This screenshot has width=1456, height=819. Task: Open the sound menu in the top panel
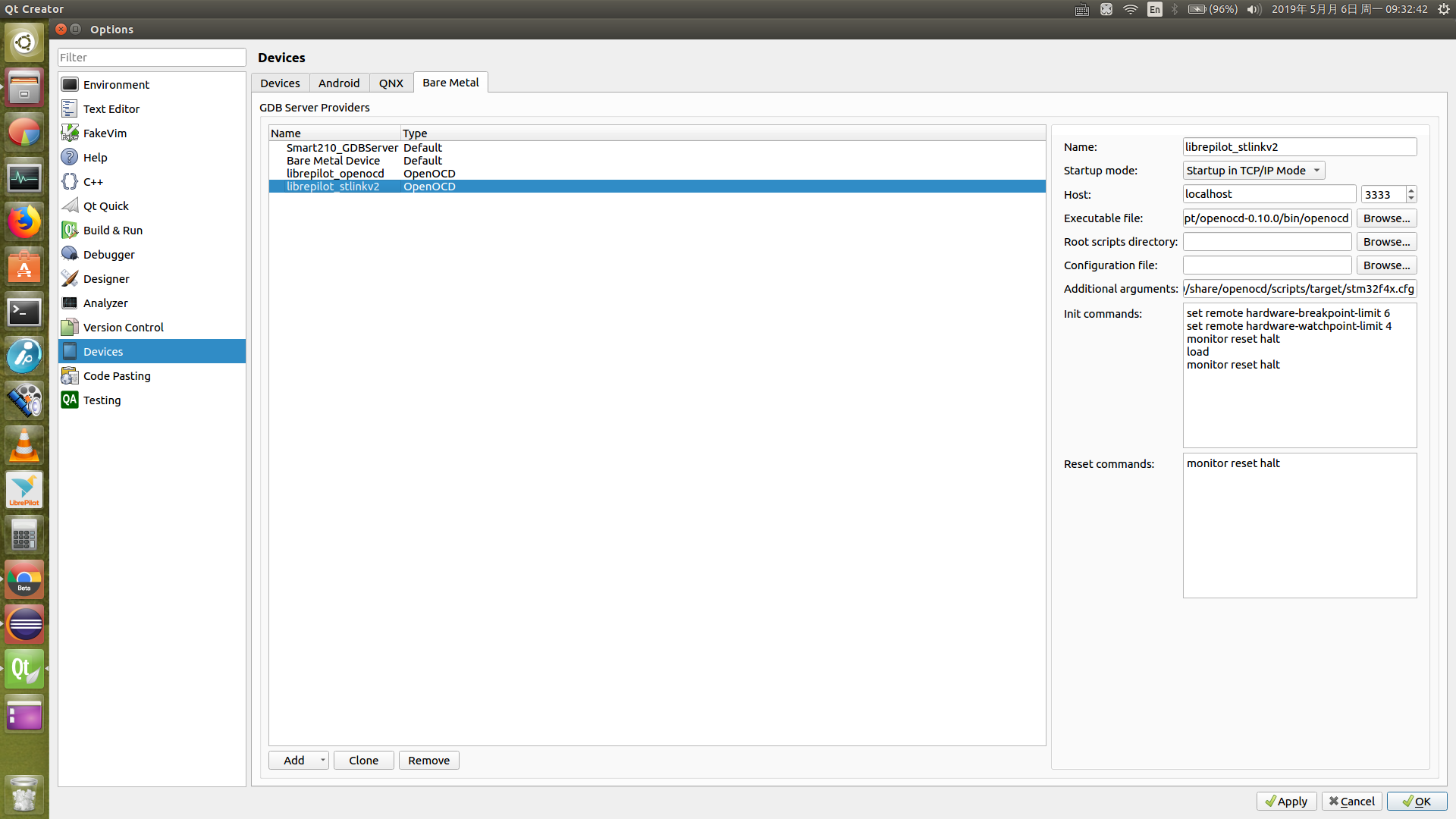point(1253,9)
